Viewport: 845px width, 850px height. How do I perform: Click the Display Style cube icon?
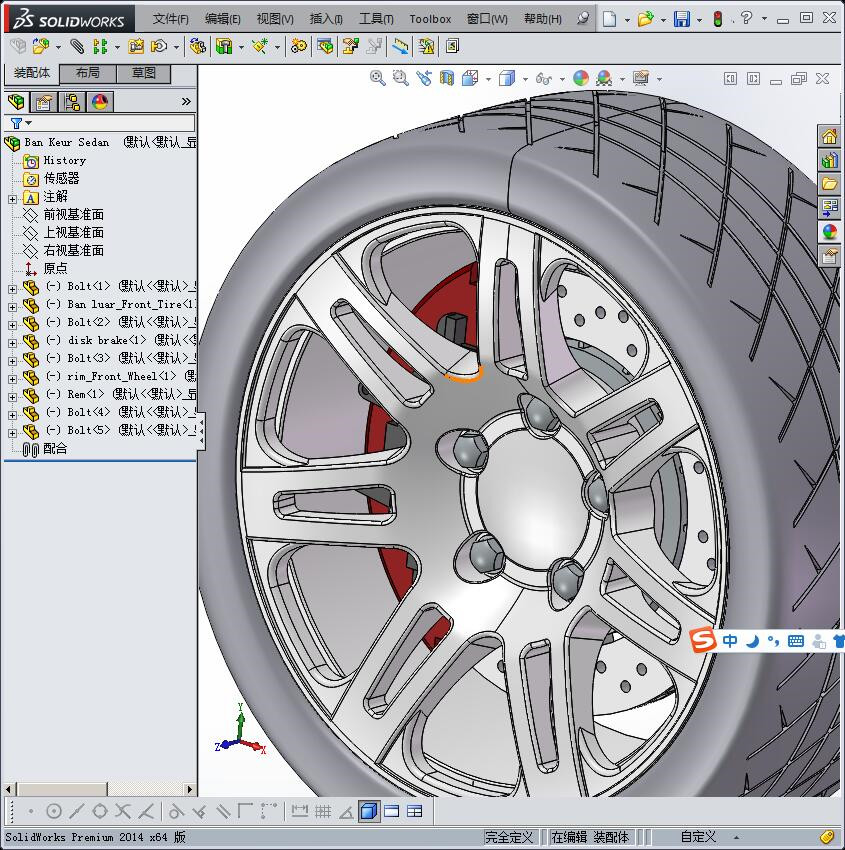[507, 79]
